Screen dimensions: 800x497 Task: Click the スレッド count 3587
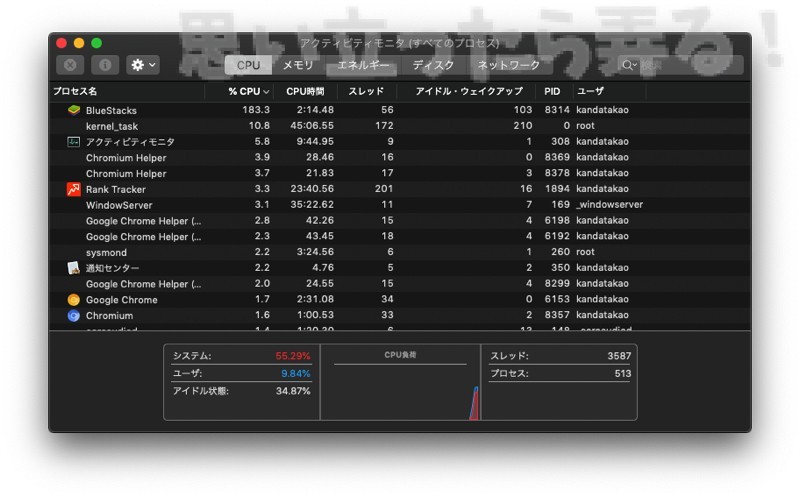coord(619,356)
